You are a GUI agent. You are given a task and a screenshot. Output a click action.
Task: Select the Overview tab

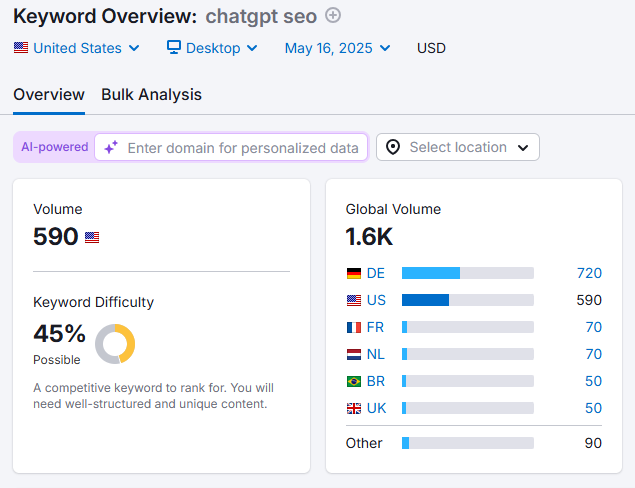tap(49, 95)
